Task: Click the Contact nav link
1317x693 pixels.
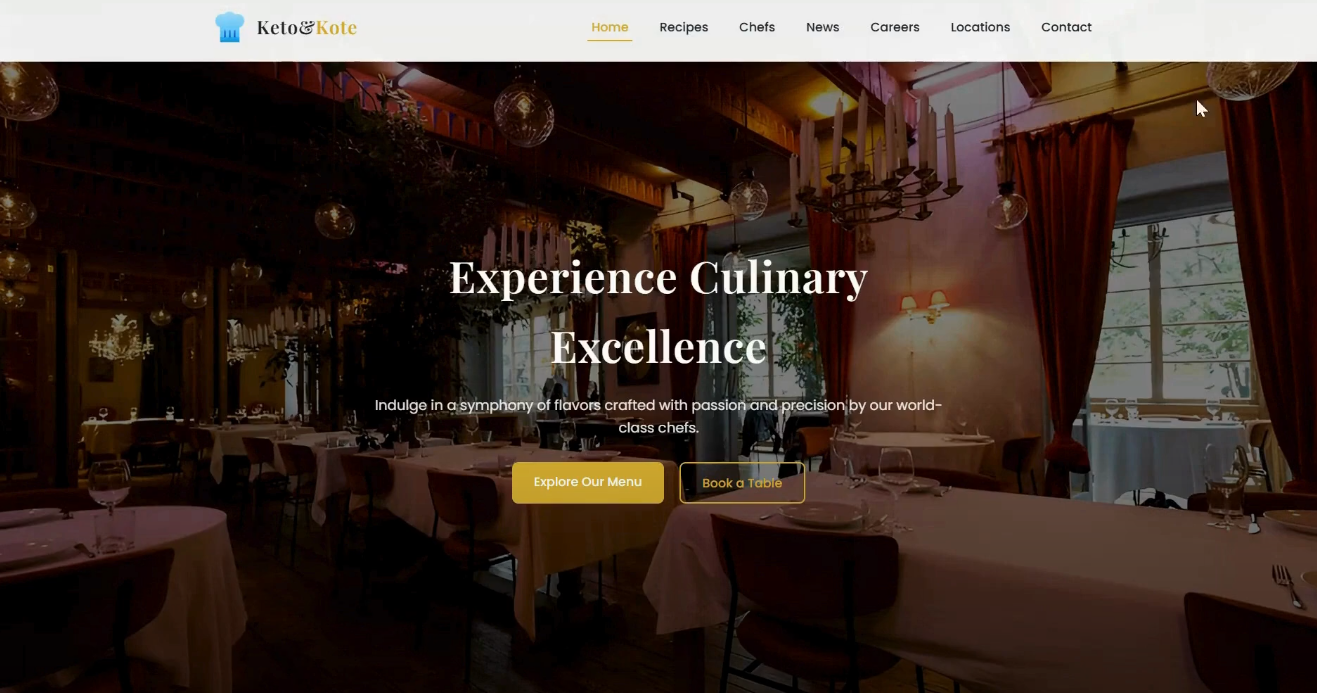Action: [1066, 27]
